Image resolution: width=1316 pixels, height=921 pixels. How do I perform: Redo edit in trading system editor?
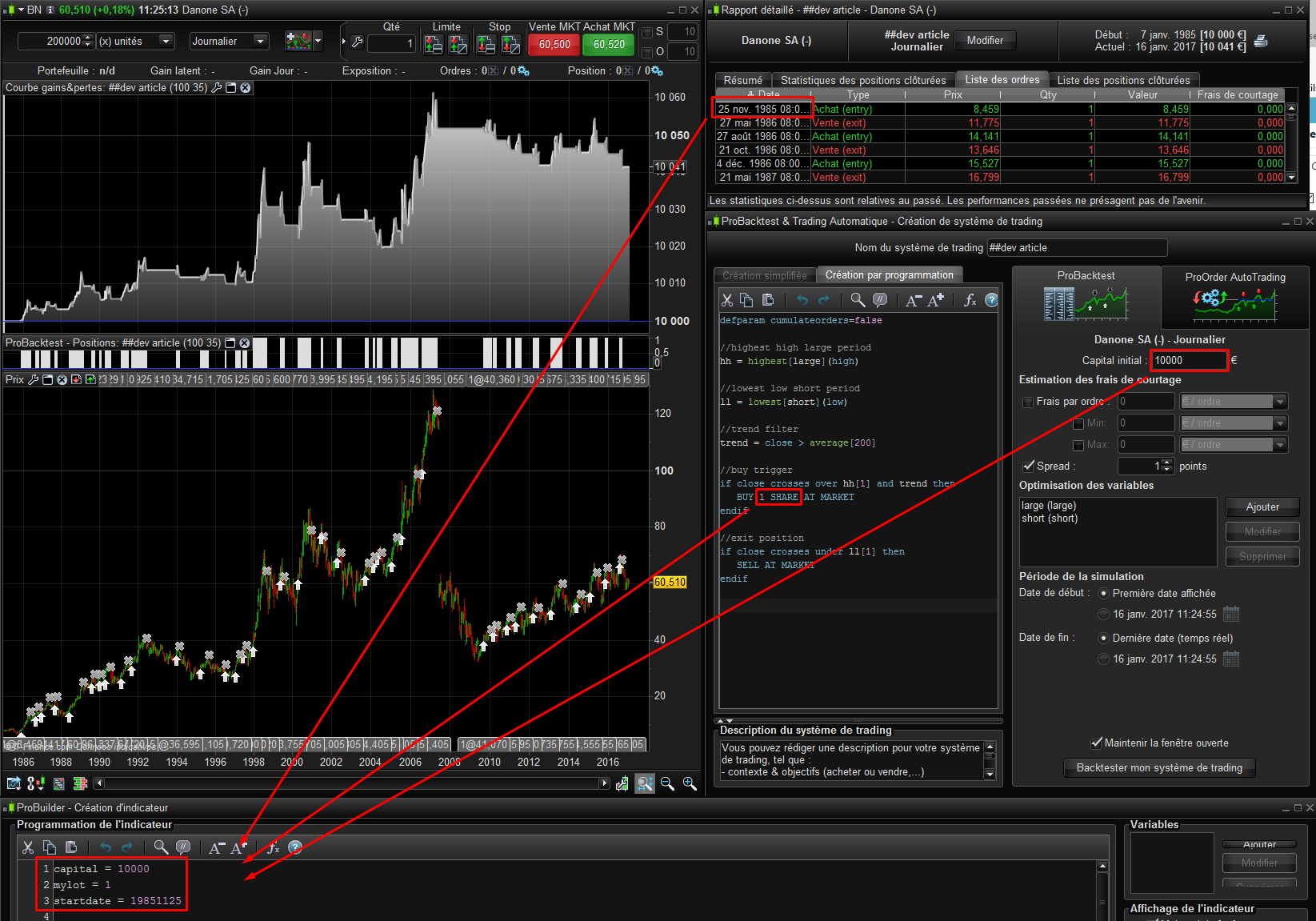coord(824,300)
